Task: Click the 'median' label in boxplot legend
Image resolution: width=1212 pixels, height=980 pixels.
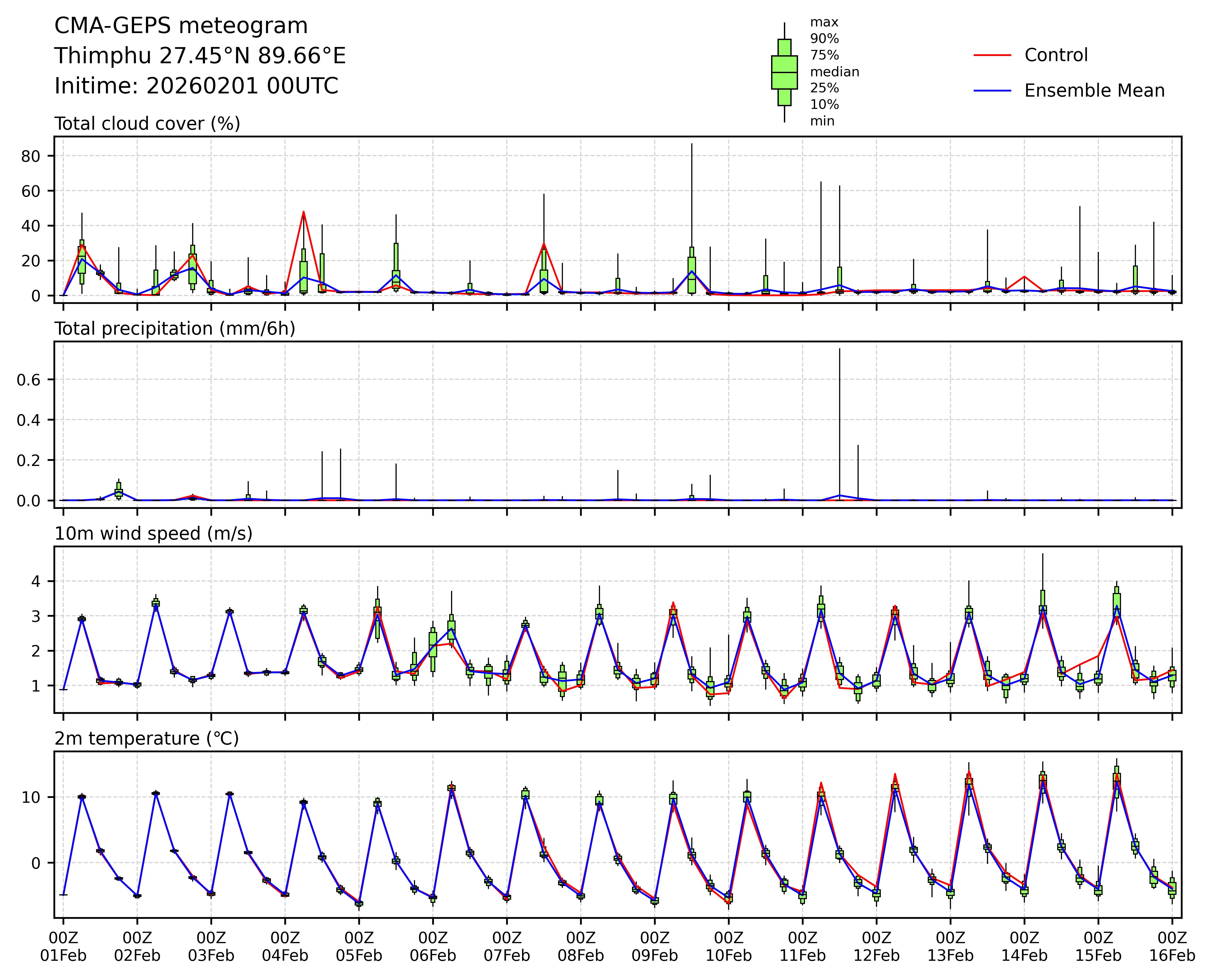Action: tap(834, 72)
